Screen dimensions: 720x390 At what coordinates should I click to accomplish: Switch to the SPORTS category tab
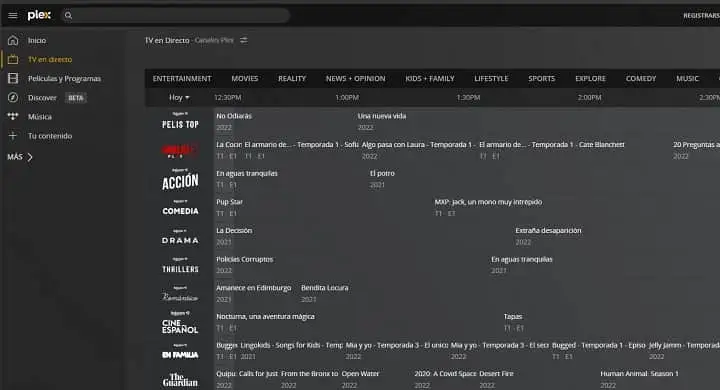tap(542, 79)
